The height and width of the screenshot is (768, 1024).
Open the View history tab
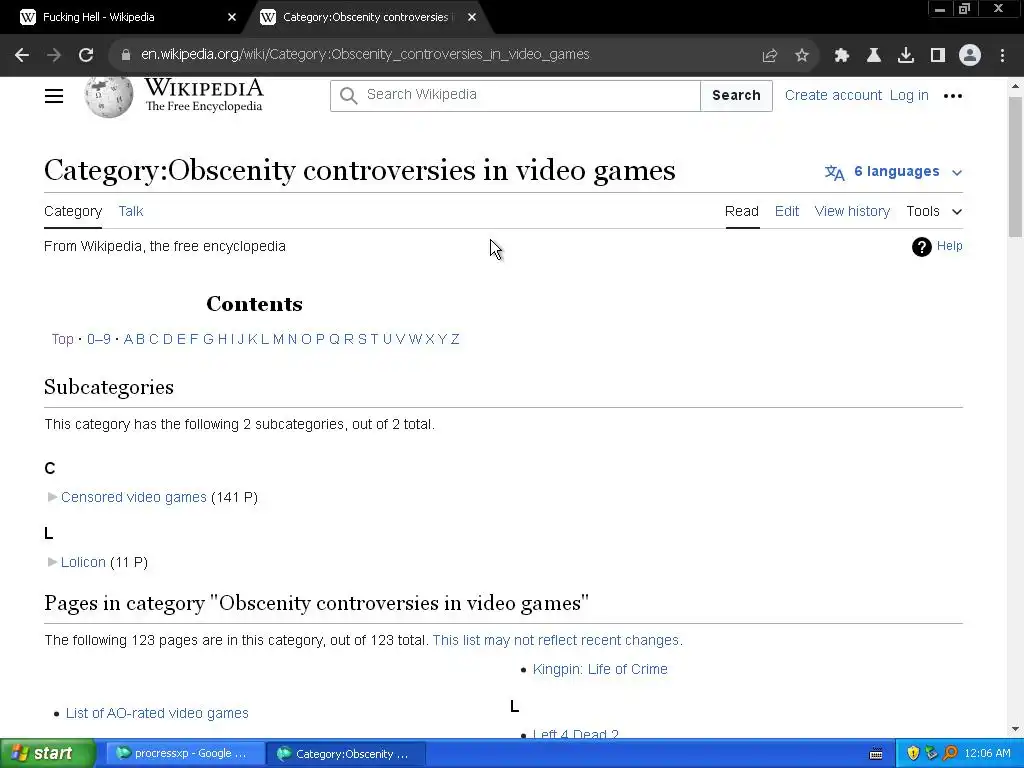pos(852,212)
